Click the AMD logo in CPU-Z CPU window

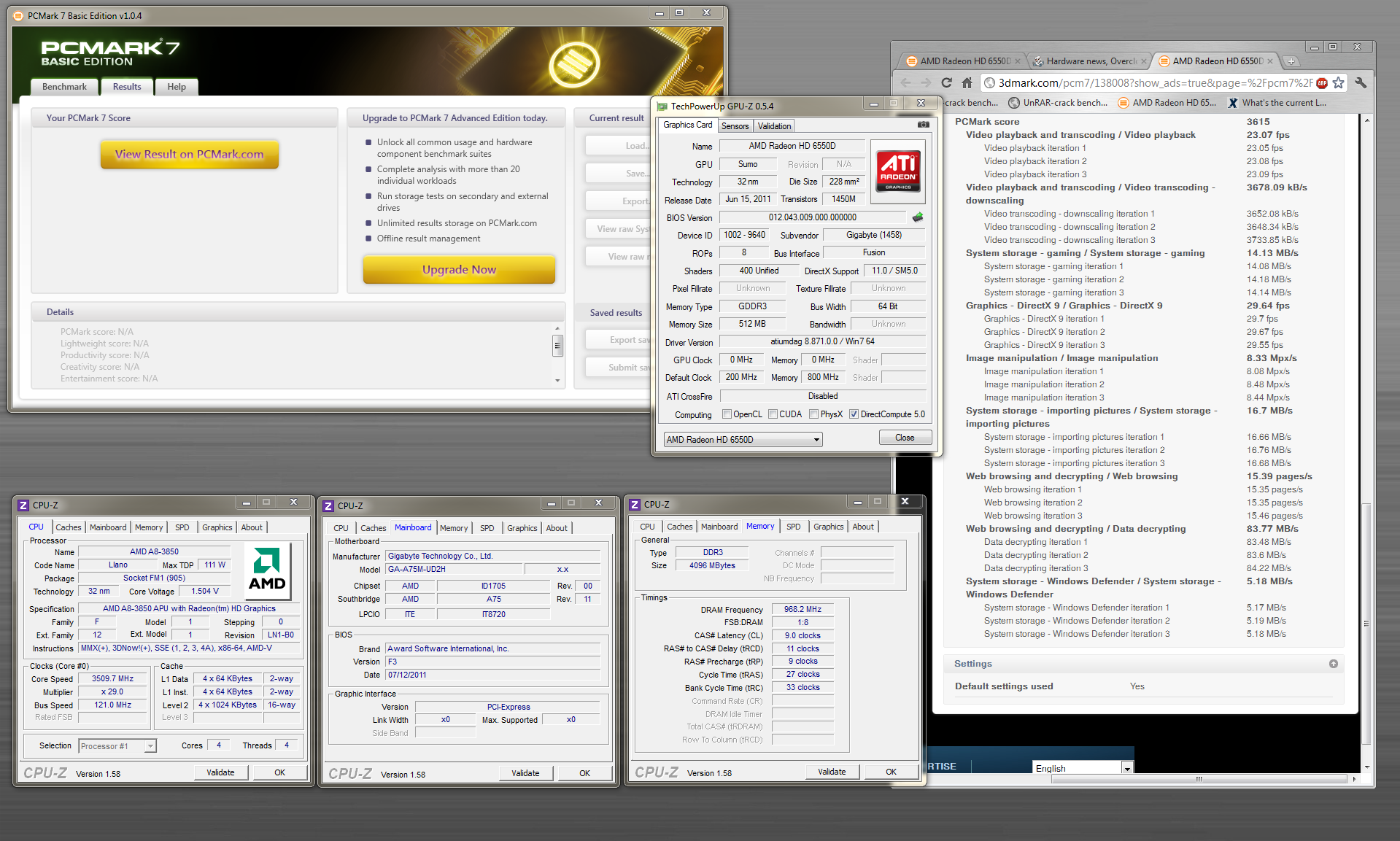coord(267,570)
